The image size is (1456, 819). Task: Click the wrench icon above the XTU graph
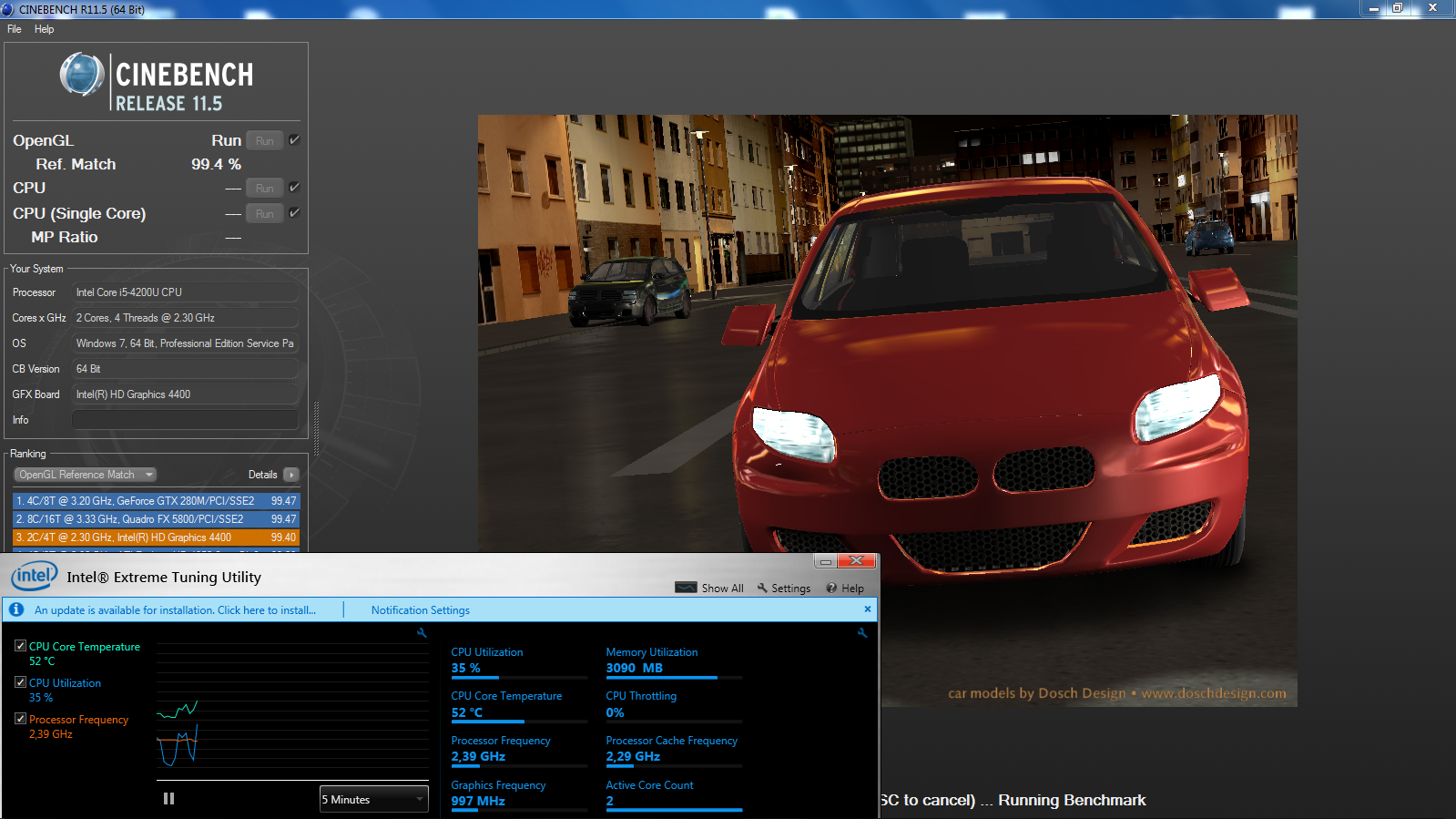422,632
